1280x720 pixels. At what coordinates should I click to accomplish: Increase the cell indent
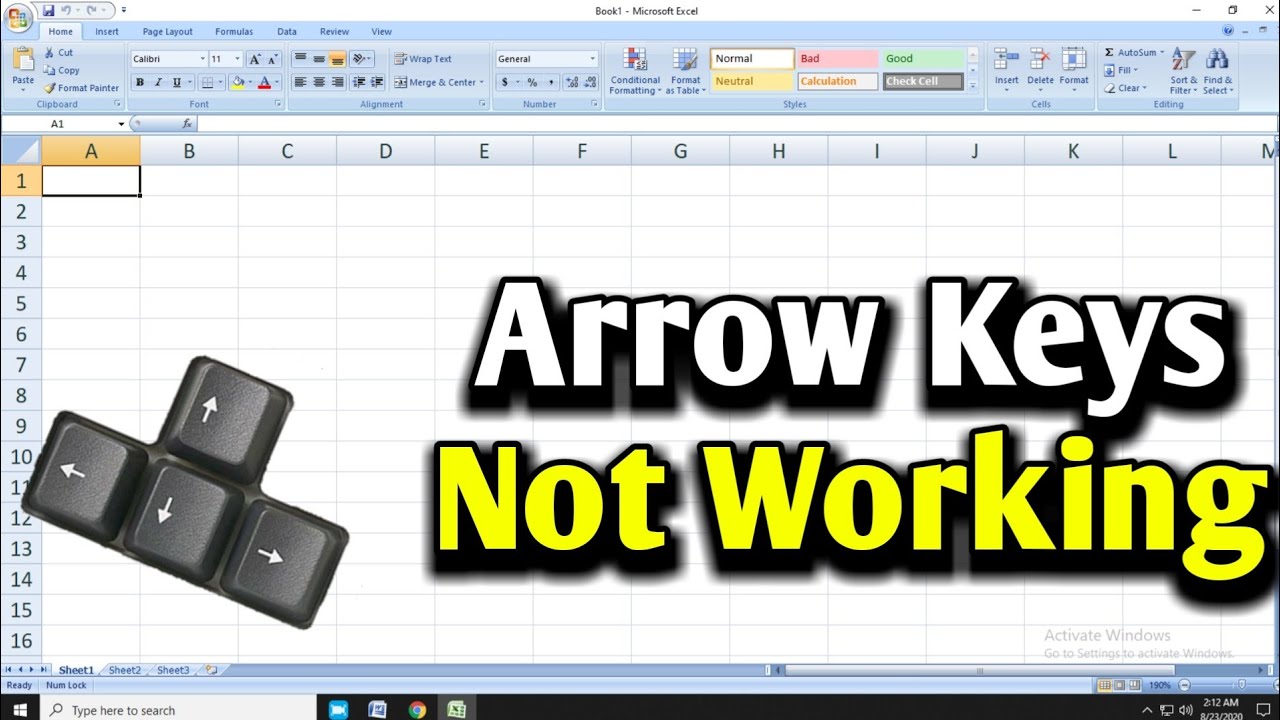pyautogui.click(x=377, y=82)
